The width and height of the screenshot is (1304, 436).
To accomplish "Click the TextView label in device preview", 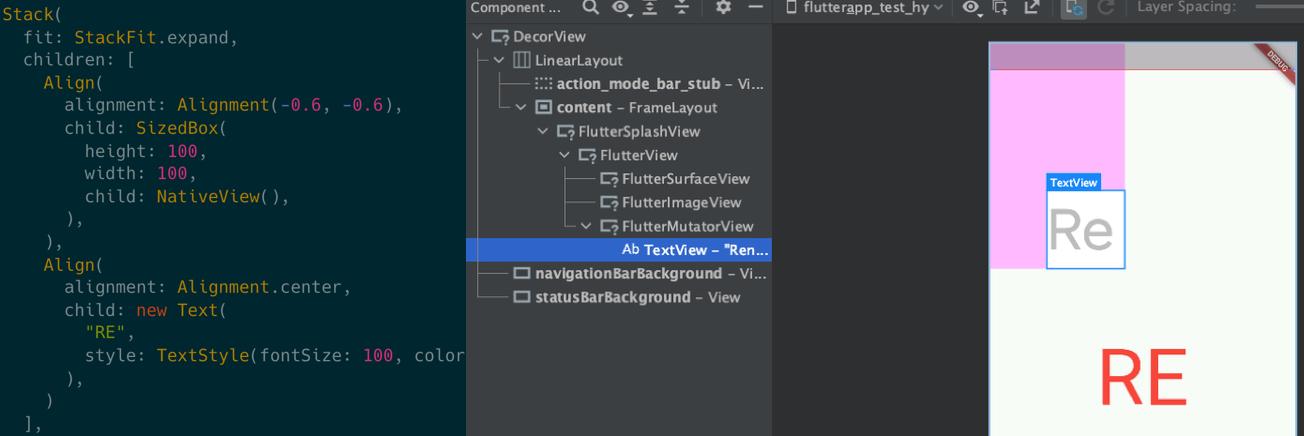I will pyautogui.click(x=1073, y=183).
